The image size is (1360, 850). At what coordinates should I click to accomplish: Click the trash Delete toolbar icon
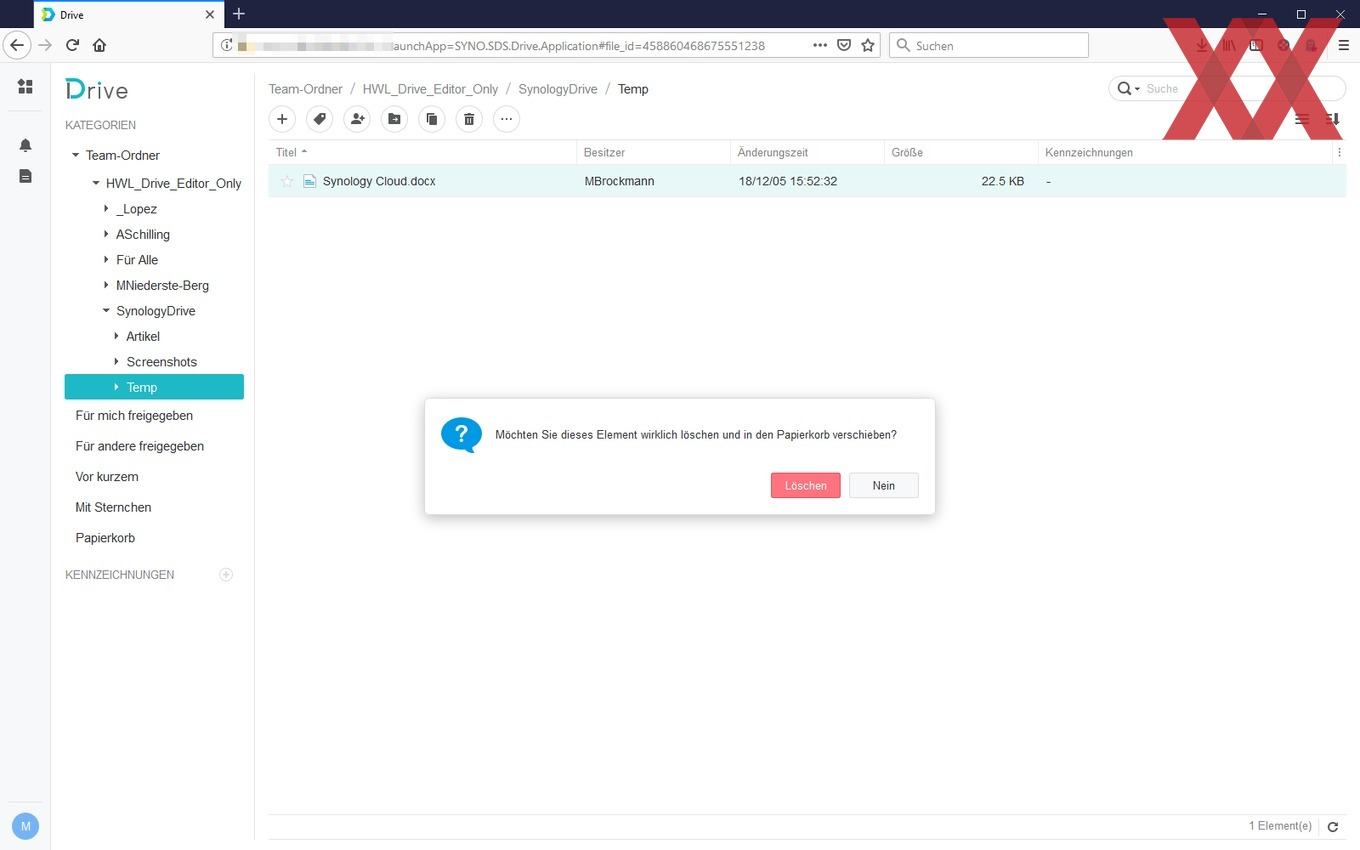point(469,119)
